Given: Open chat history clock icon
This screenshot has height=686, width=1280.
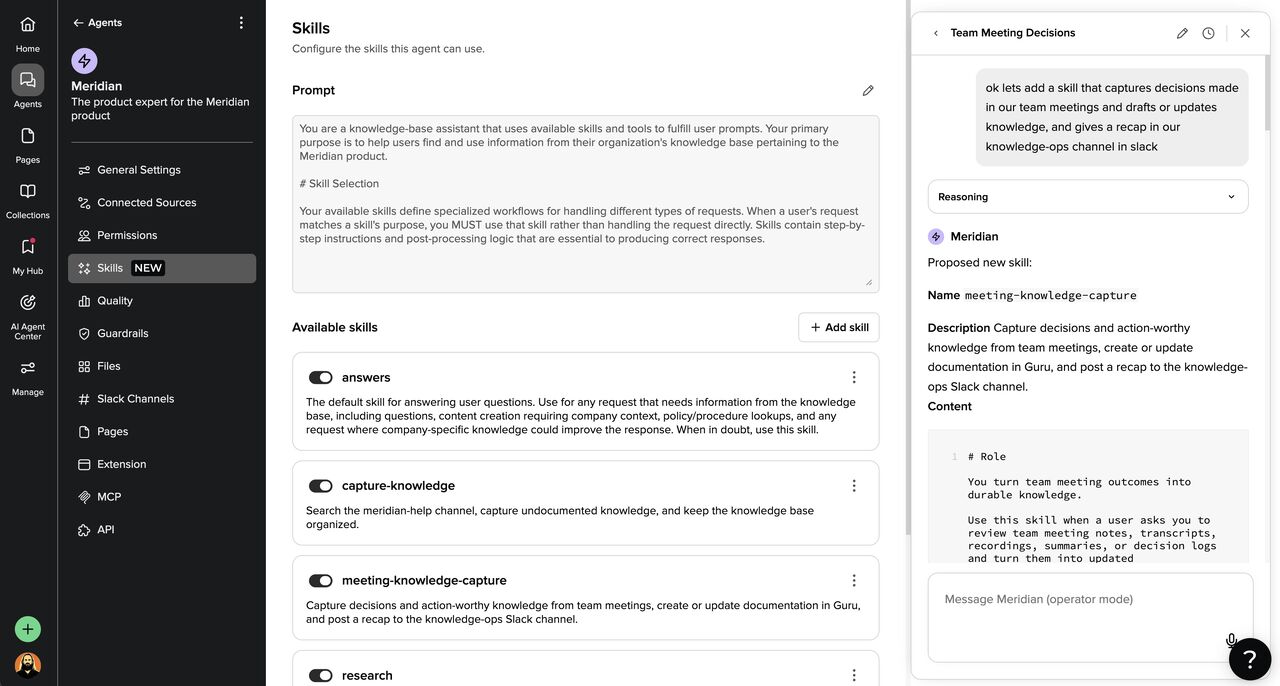Looking at the screenshot, I should pyautogui.click(x=1208, y=33).
